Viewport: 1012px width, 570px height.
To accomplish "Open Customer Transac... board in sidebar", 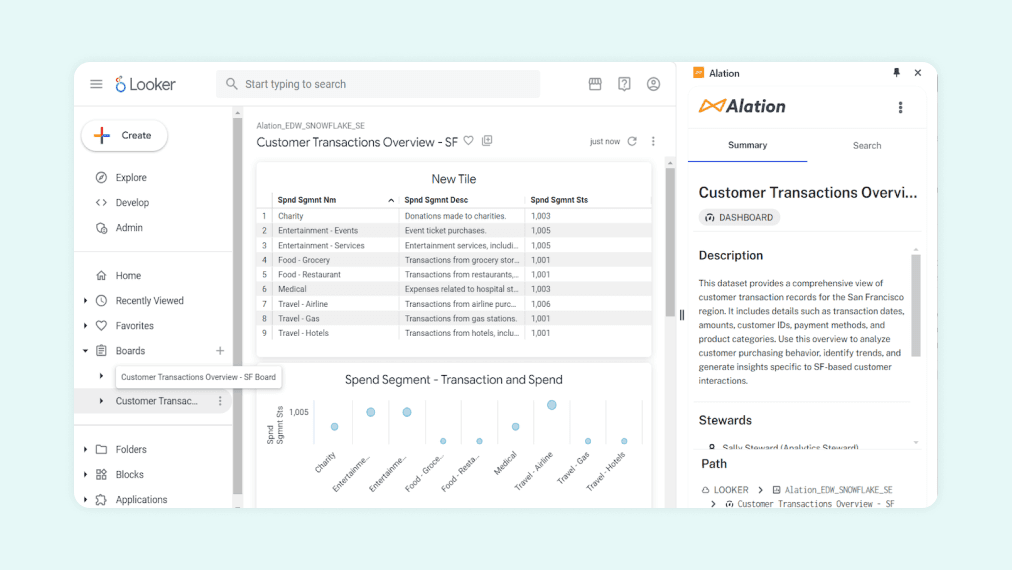I will point(156,401).
